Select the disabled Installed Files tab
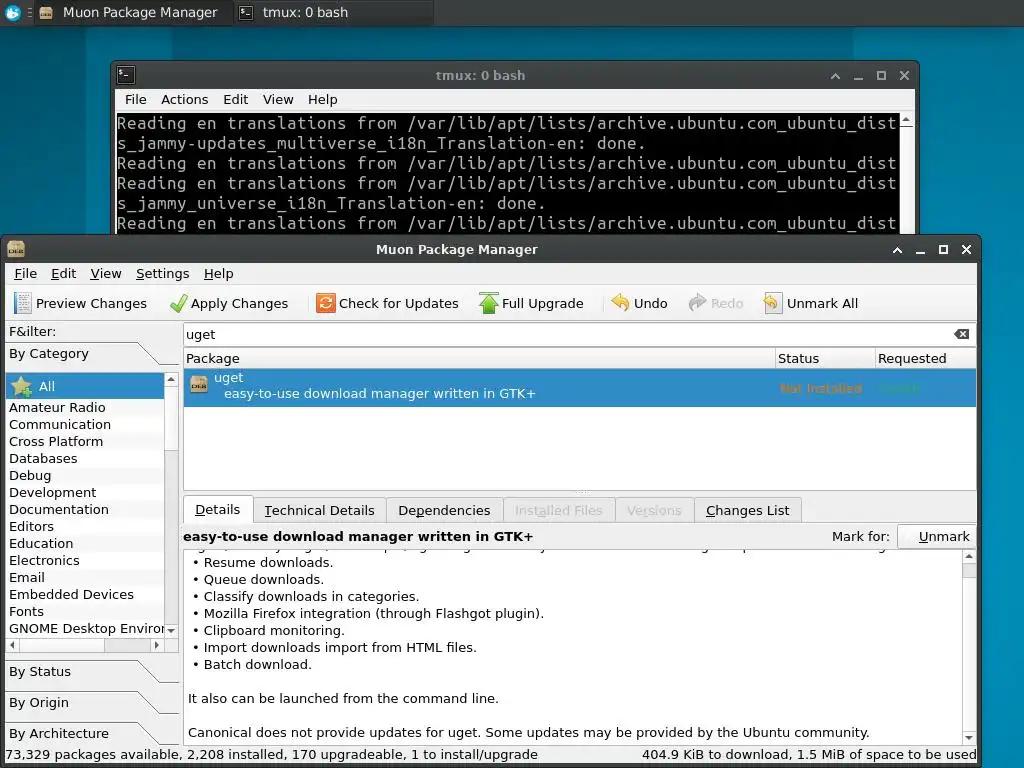Screen dimensions: 1024x768 tap(558, 510)
